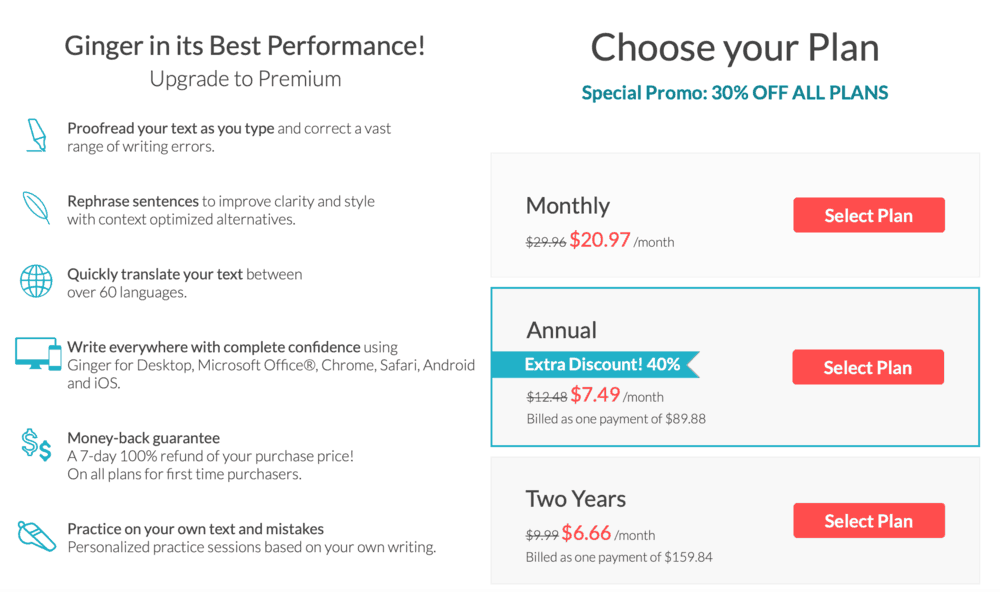1000x592 pixels.
Task: Click the Two Years plan heading
Action: pyautogui.click(x=576, y=499)
